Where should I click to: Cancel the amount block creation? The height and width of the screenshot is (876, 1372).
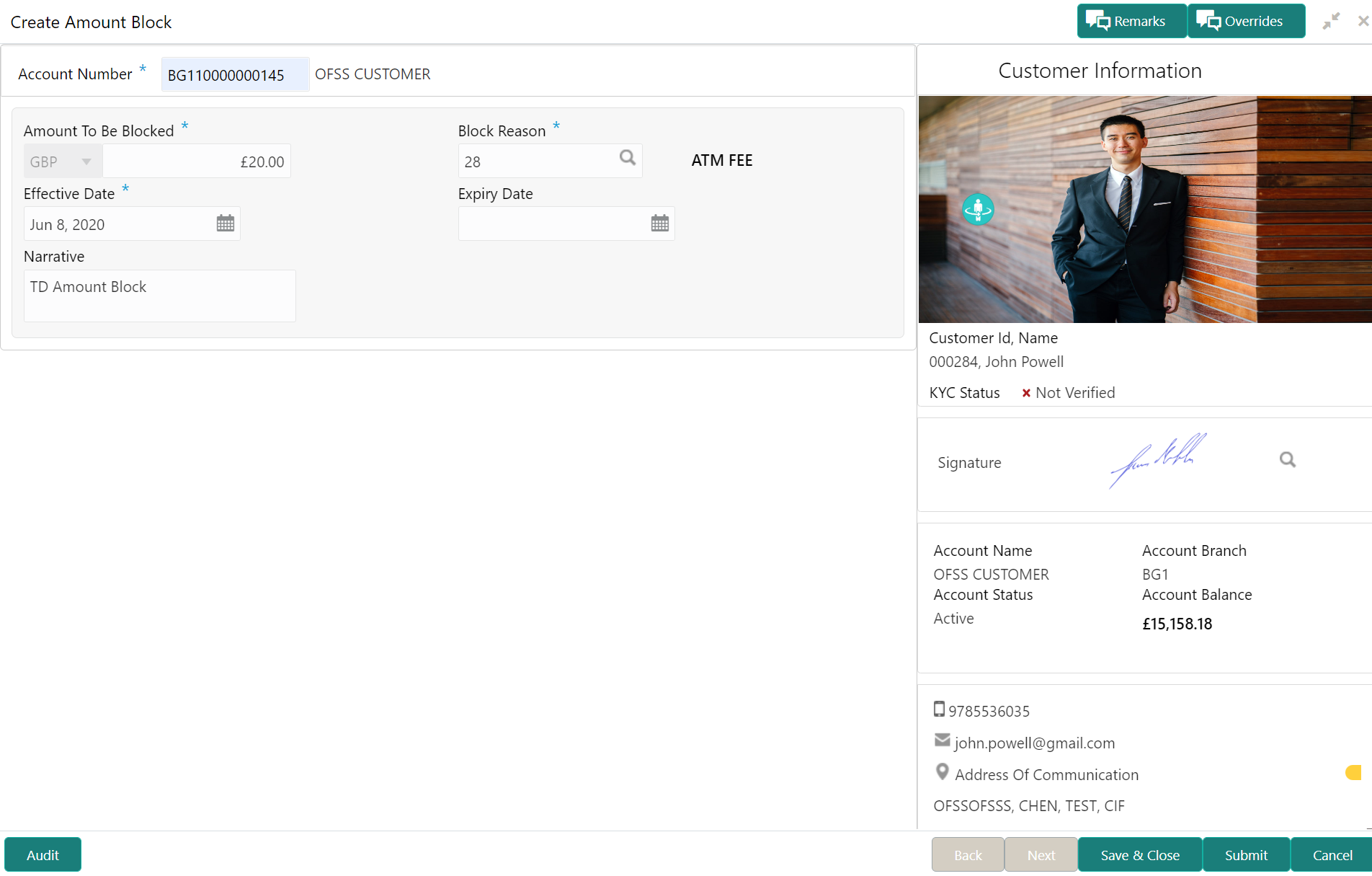coord(1332,855)
